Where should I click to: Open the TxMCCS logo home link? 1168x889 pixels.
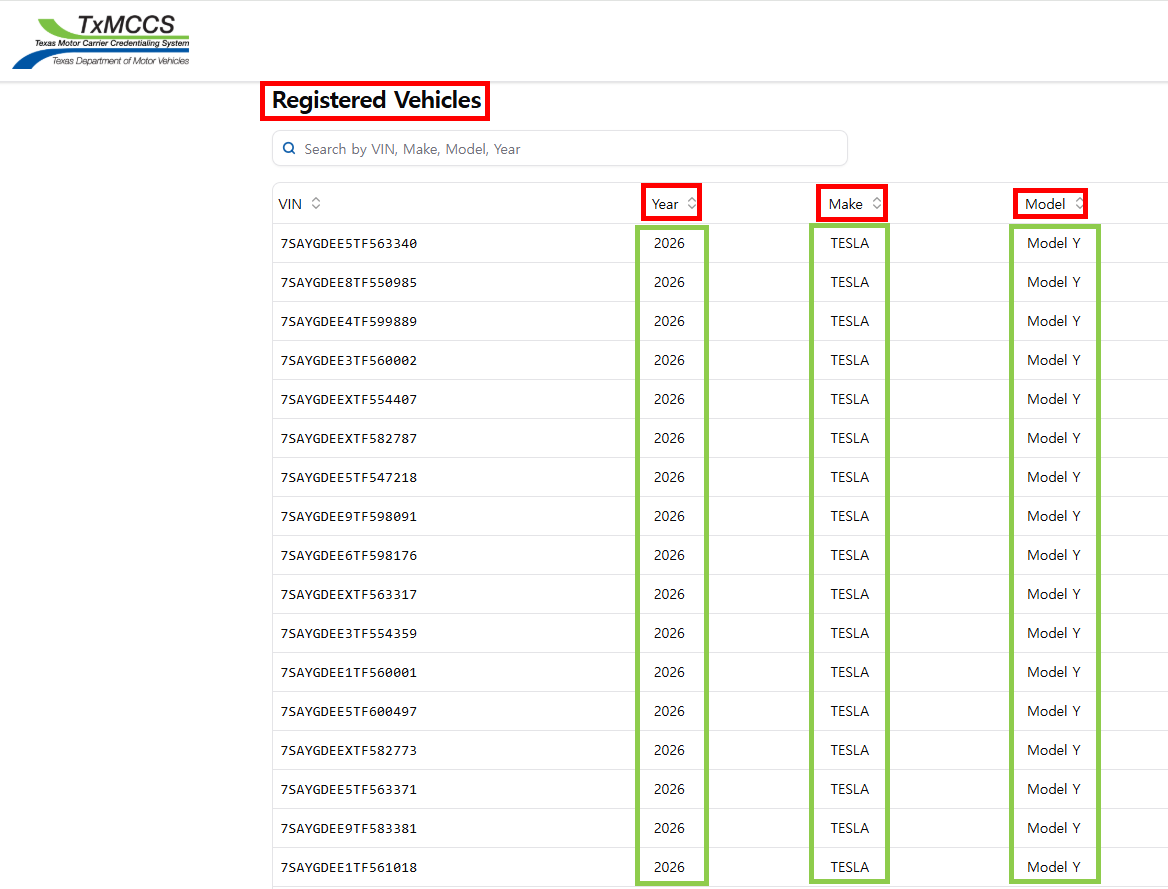[x=101, y=42]
